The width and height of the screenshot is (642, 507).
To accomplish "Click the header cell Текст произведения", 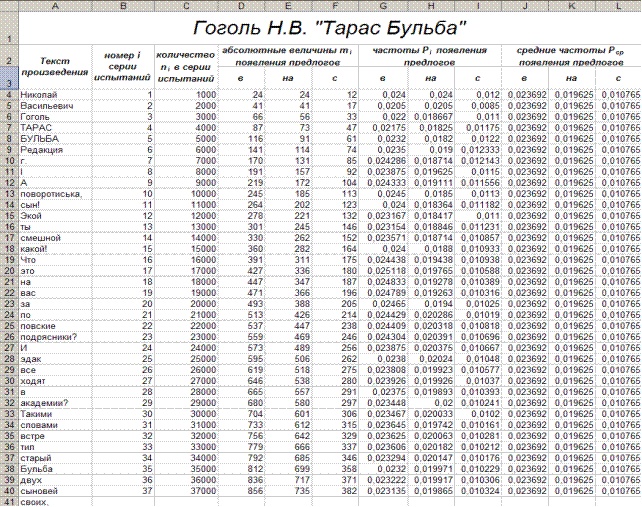I will (55, 67).
